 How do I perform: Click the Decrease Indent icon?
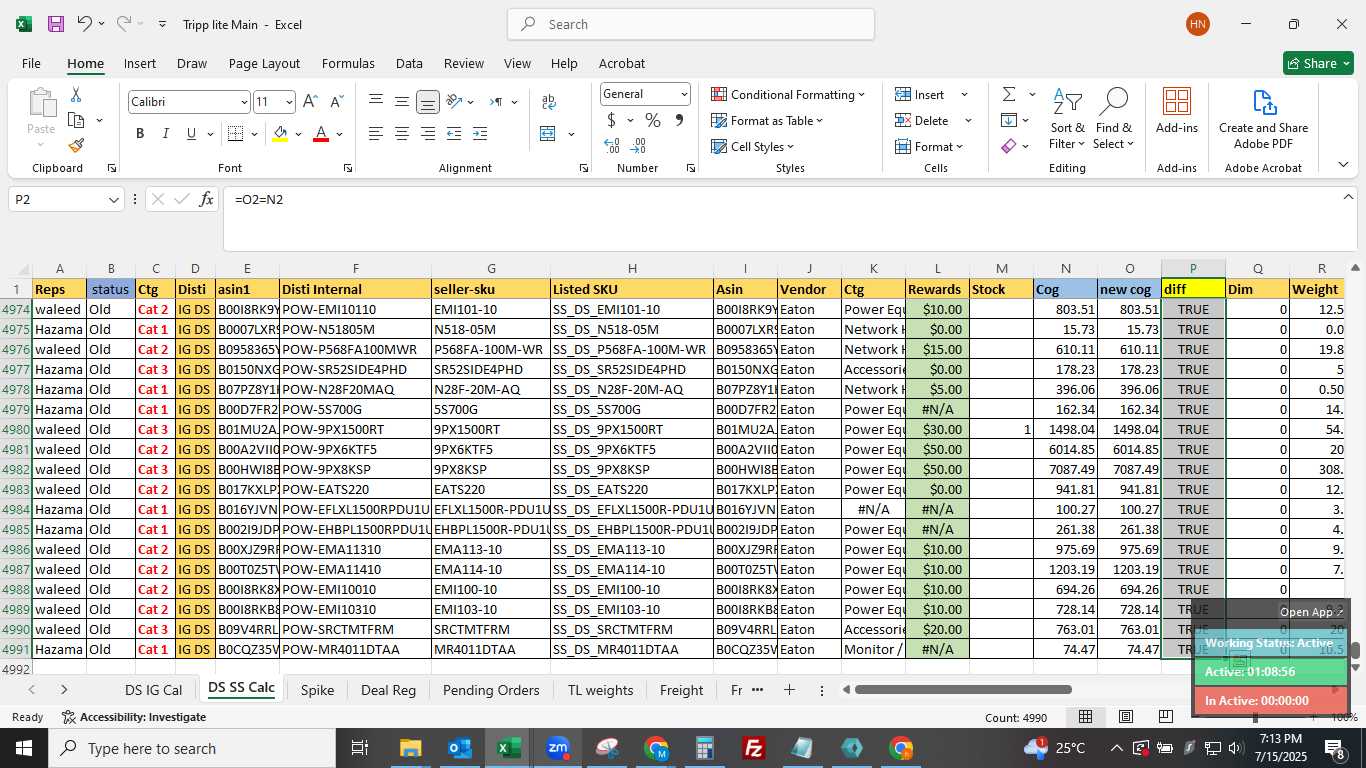click(453, 133)
